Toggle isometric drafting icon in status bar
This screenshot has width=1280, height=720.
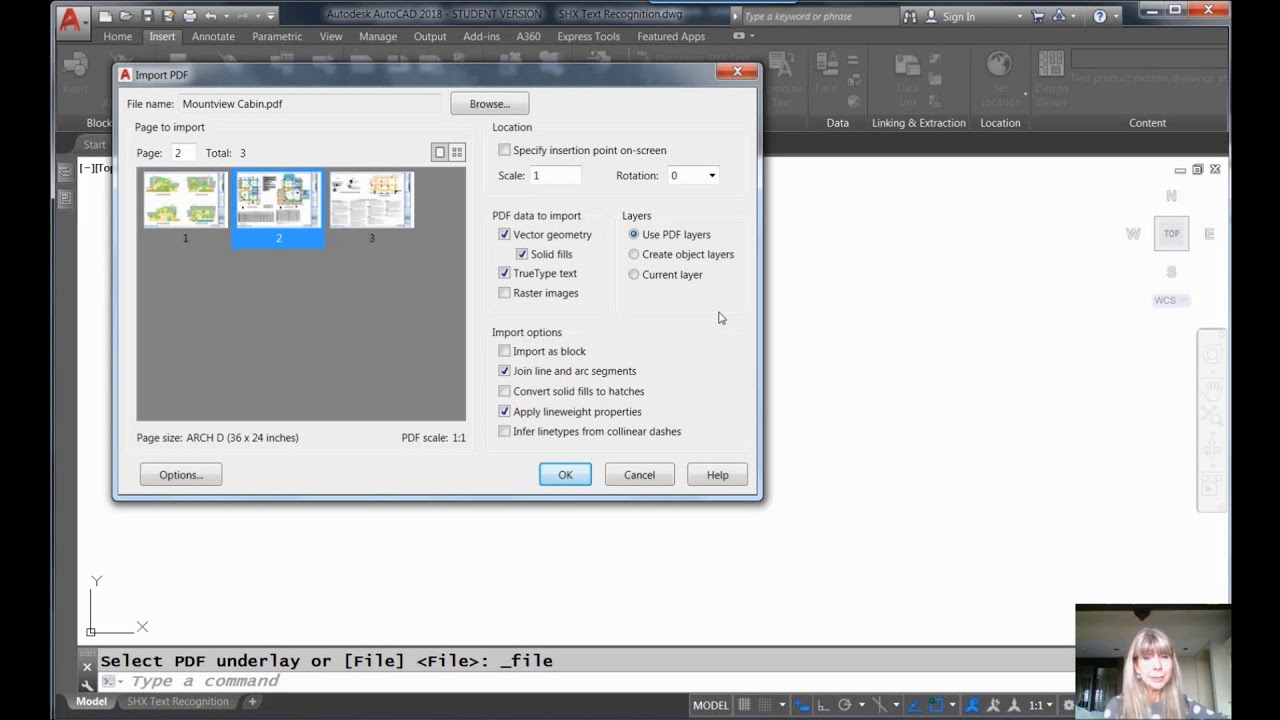point(880,705)
